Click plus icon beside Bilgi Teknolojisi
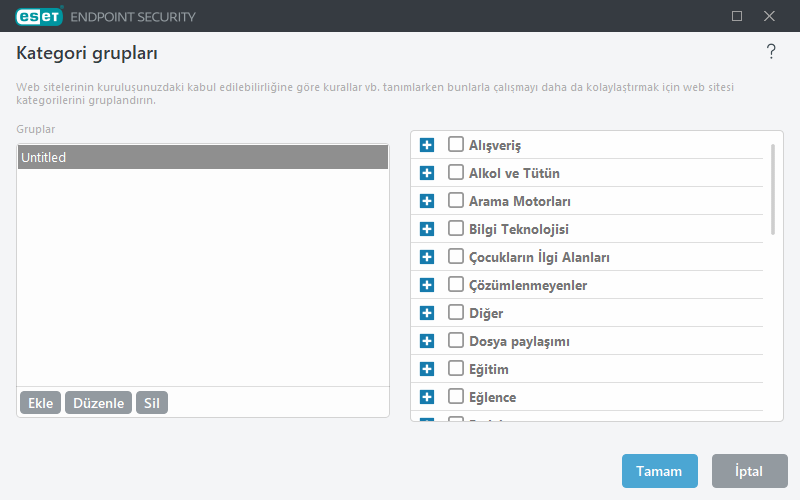This screenshot has width=800, height=500. [427, 229]
